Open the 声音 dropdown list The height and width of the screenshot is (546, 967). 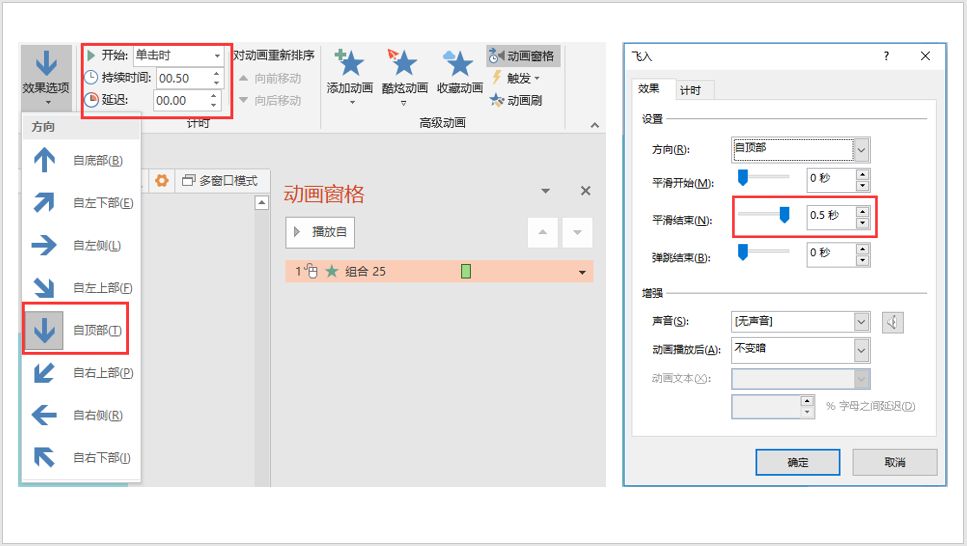861,321
